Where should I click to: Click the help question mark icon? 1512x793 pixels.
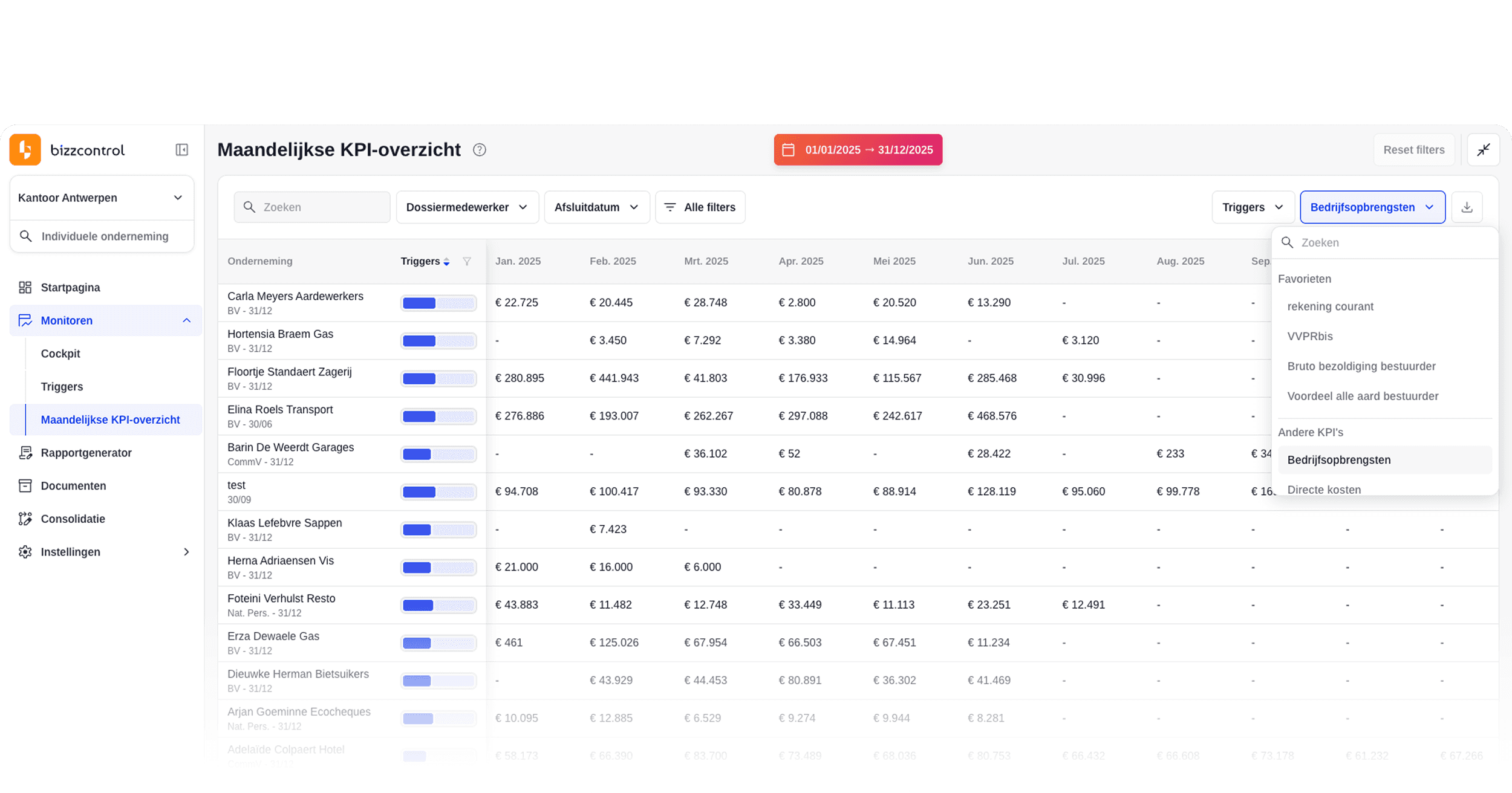(x=480, y=150)
